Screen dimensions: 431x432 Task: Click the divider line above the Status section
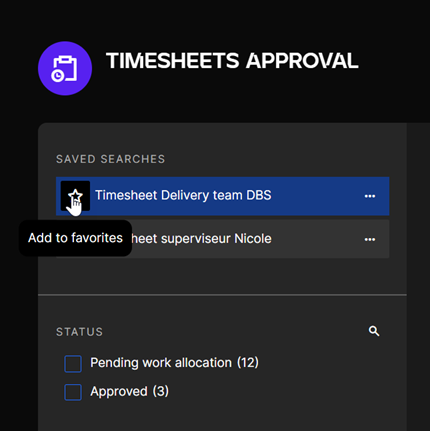(x=222, y=295)
